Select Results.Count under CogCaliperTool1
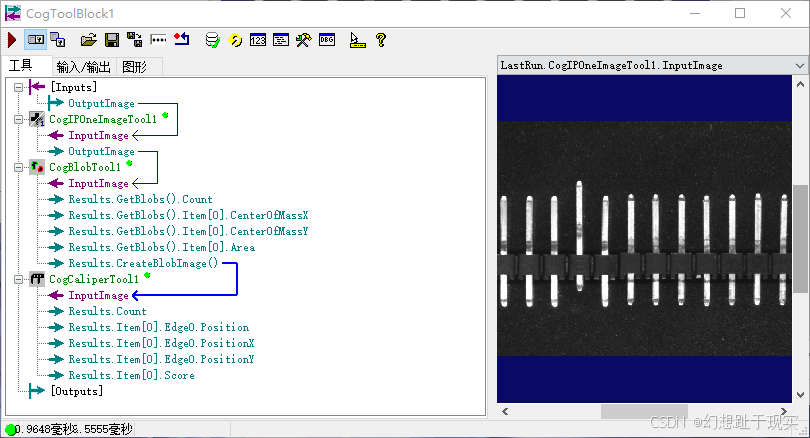Screen dimensions: 810x438 coord(107,311)
